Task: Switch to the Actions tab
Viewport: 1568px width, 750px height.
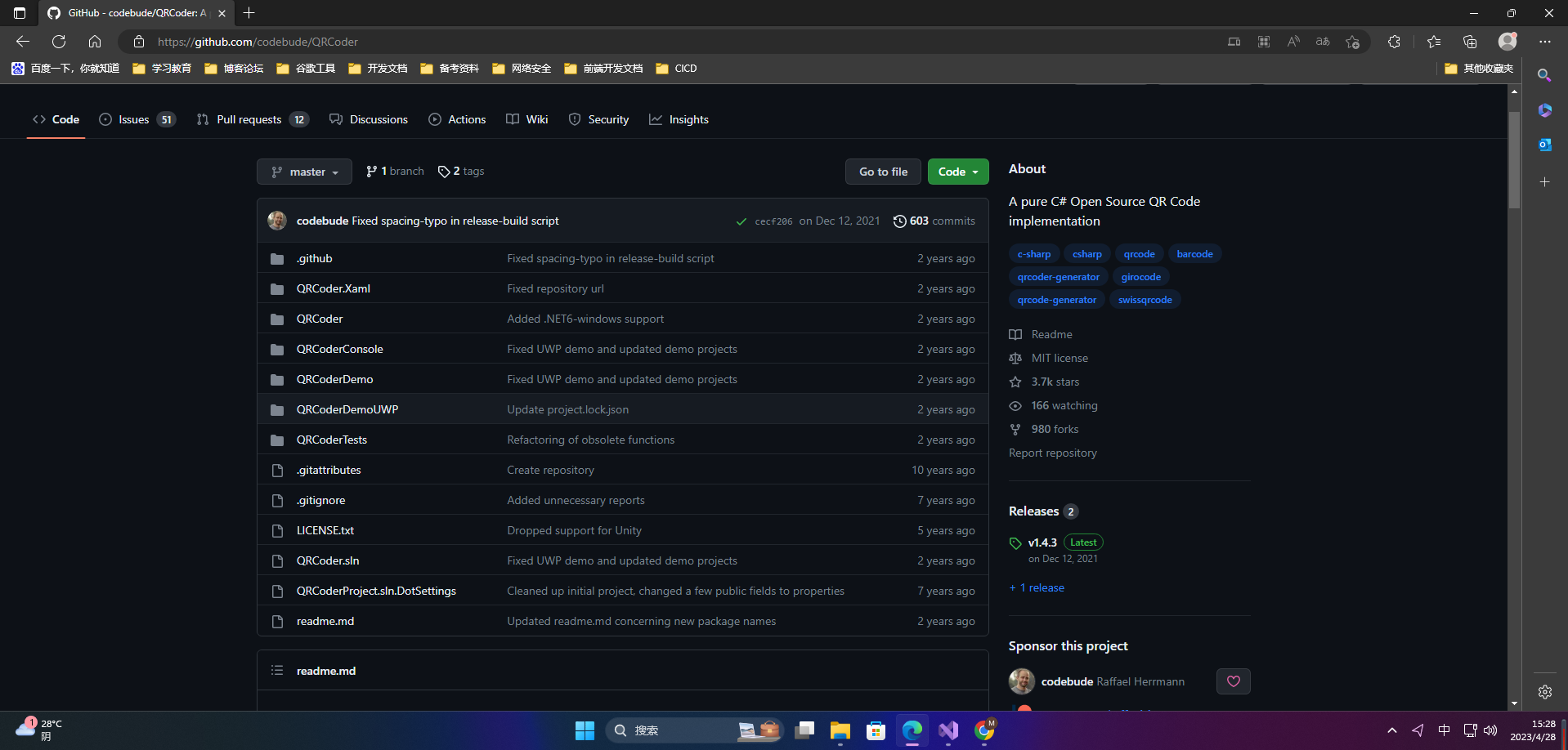Action: point(457,119)
